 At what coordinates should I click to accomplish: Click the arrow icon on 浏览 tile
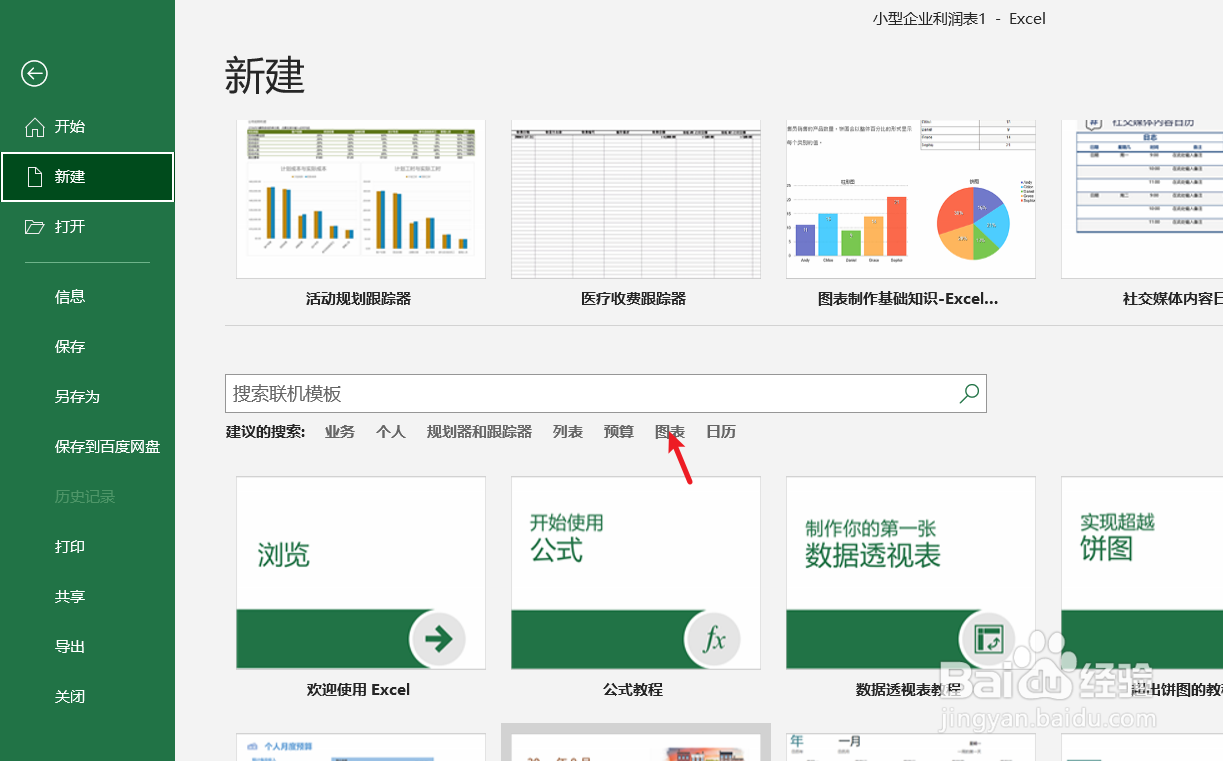click(439, 638)
